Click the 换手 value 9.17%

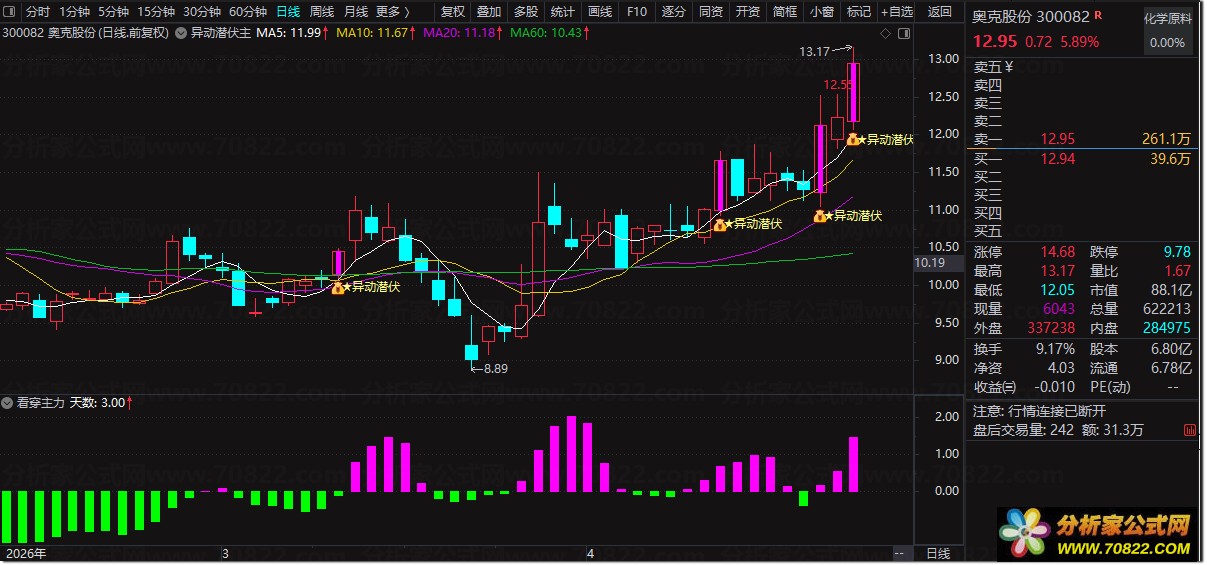click(x=1055, y=349)
